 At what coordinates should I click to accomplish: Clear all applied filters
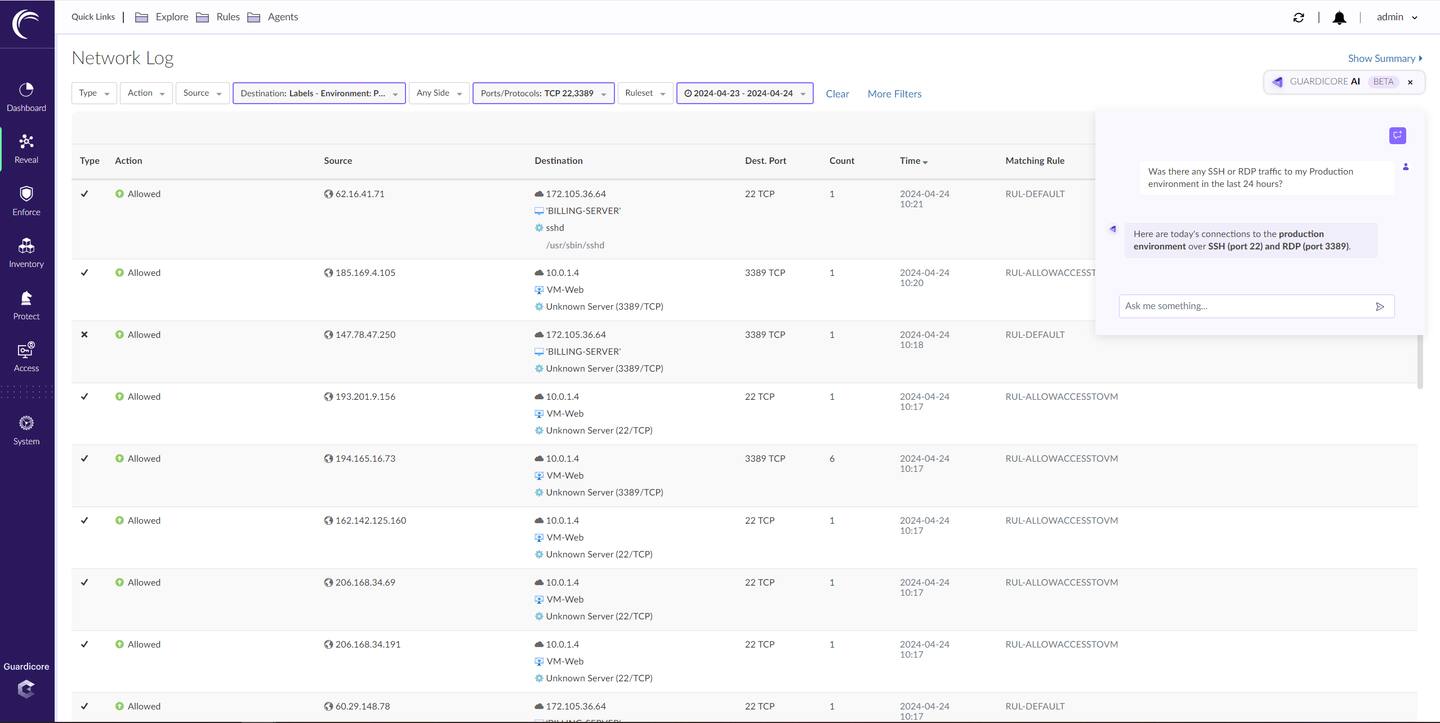[x=837, y=94]
